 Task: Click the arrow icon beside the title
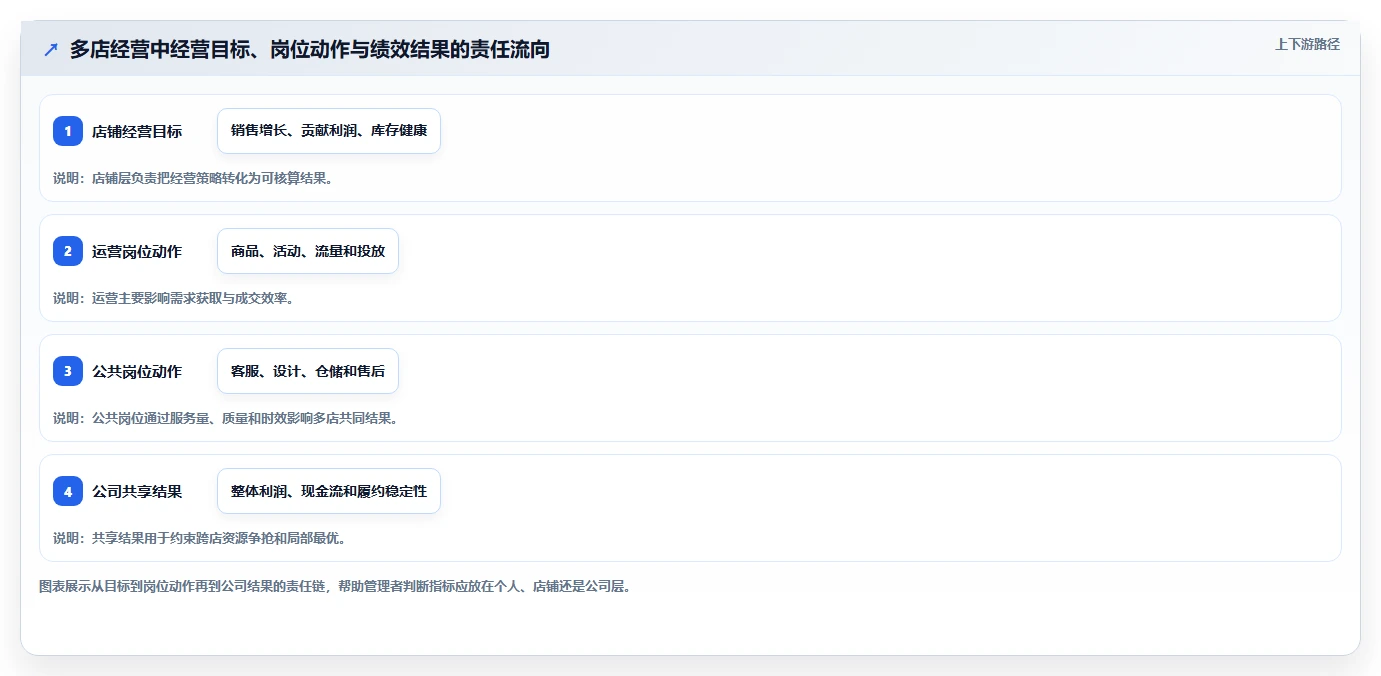pyautogui.click(x=51, y=49)
